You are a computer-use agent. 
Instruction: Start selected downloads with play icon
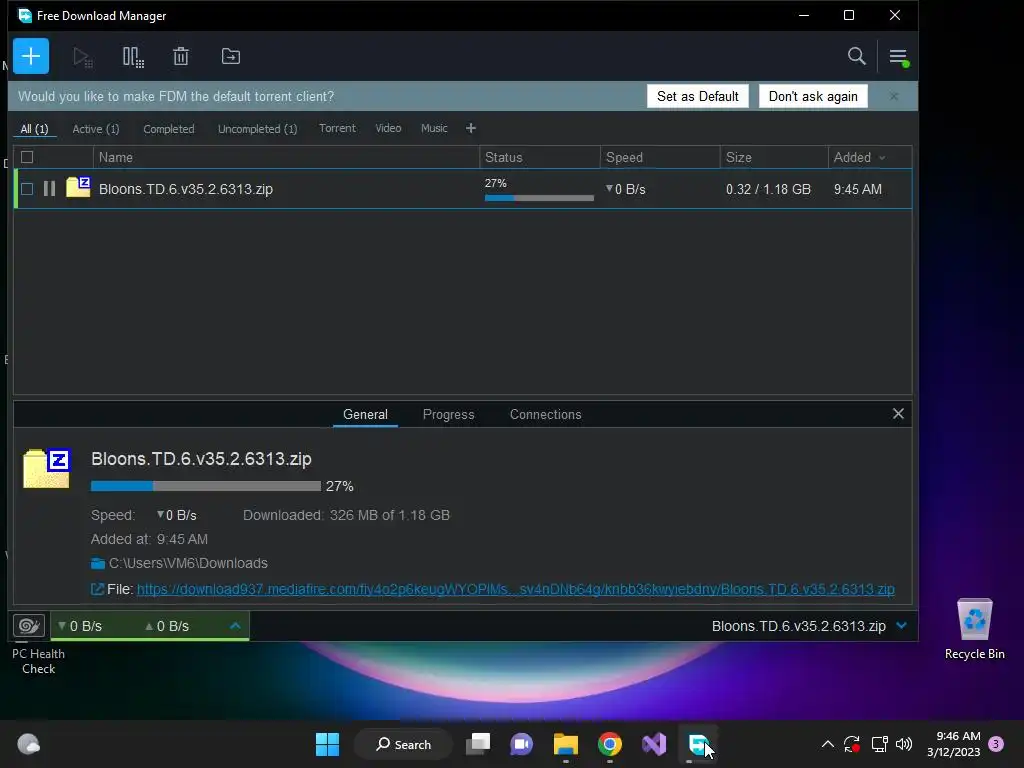(x=82, y=57)
